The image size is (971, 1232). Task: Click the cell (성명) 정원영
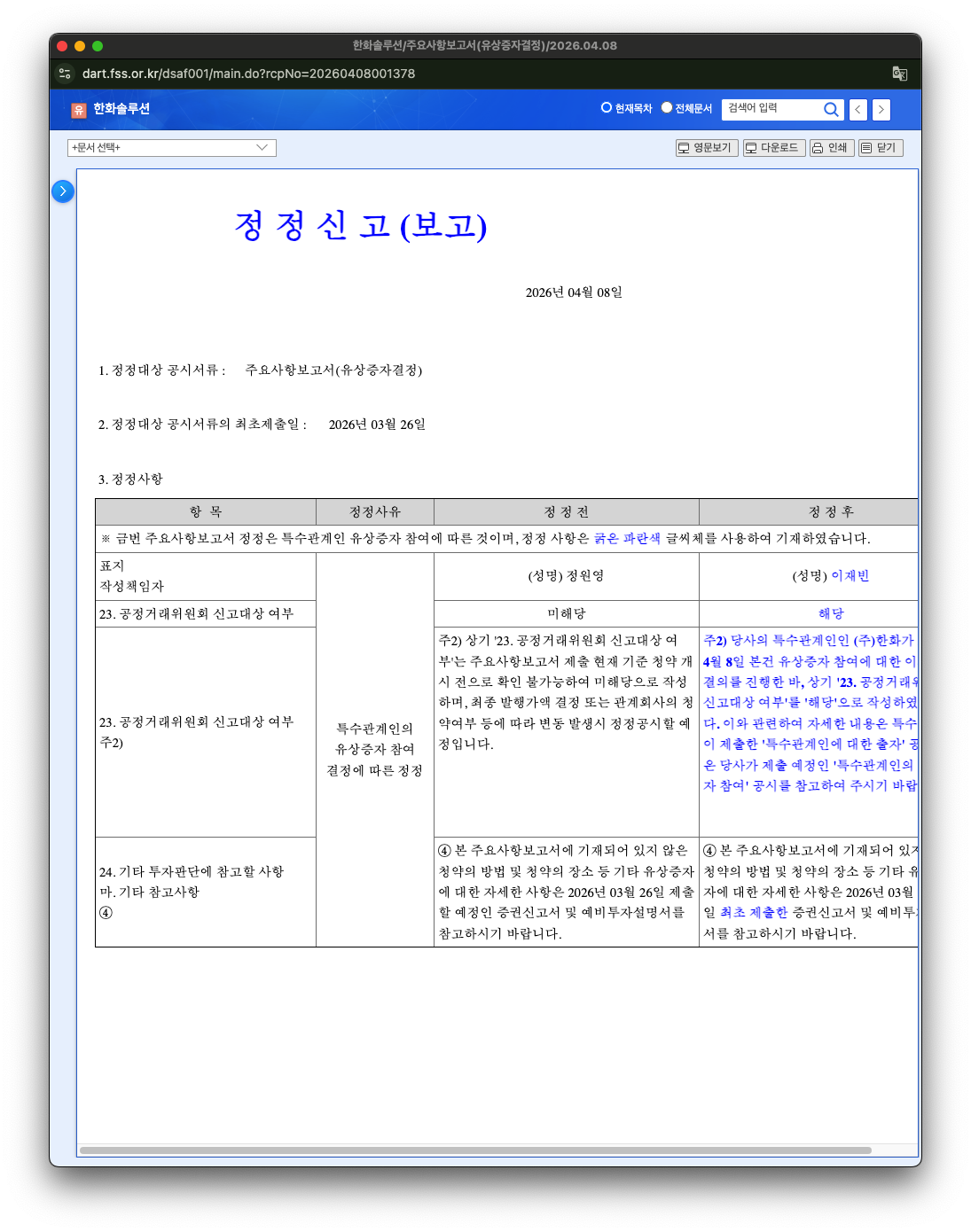click(x=567, y=576)
